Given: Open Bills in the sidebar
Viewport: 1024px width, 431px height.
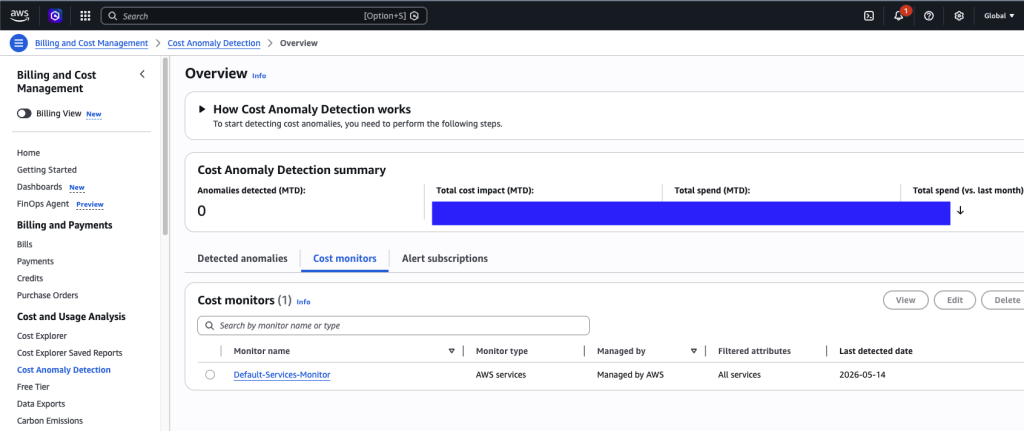Looking at the screenshot, I should click(25, 244).
